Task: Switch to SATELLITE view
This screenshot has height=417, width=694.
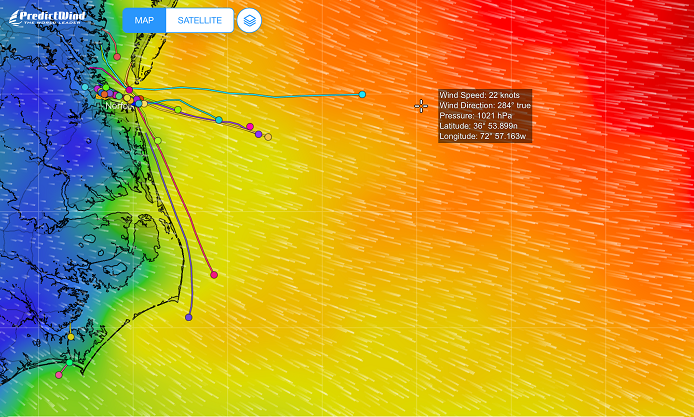Action: click(x=199, y=21)
